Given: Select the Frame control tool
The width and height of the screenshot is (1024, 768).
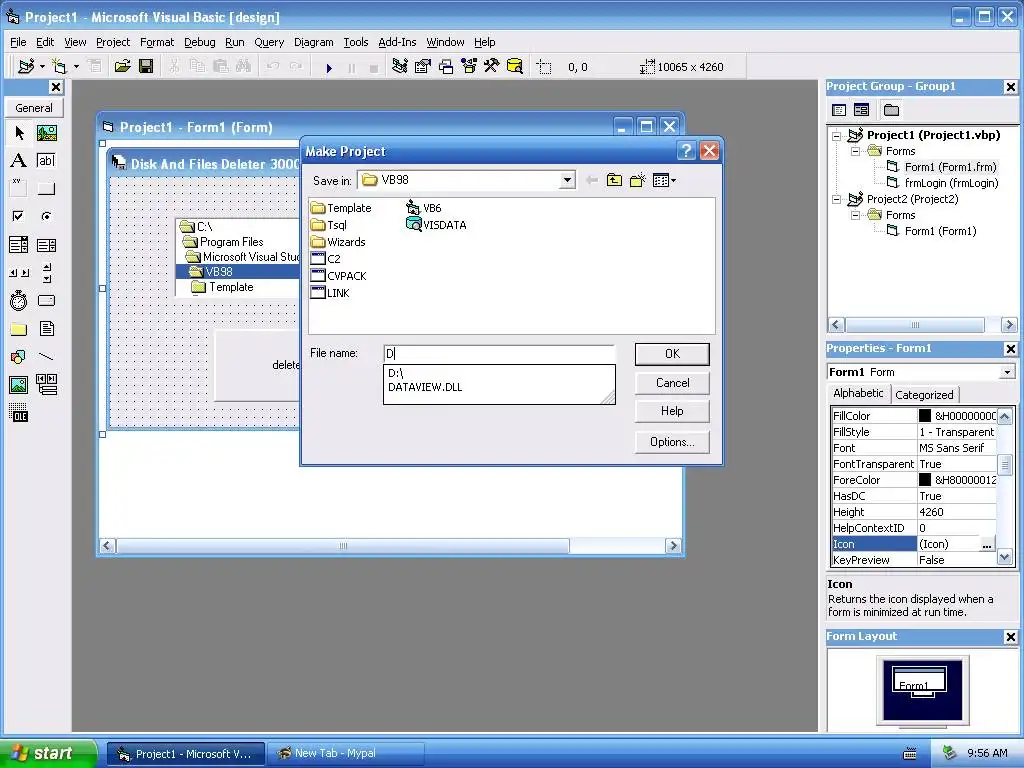Looking at the screenshot, I should click(x=19, y=189).
